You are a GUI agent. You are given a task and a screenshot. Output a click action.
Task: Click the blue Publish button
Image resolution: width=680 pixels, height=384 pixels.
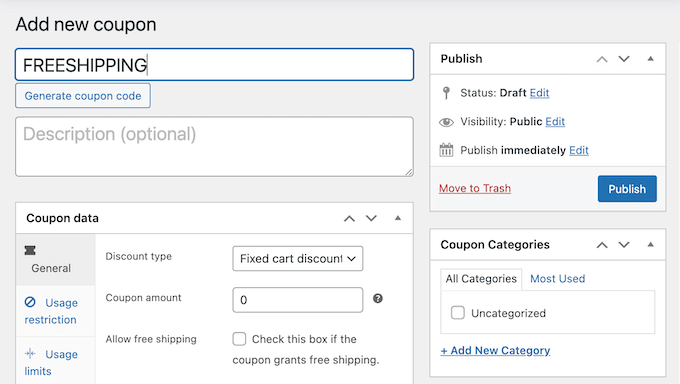[627, 189]
